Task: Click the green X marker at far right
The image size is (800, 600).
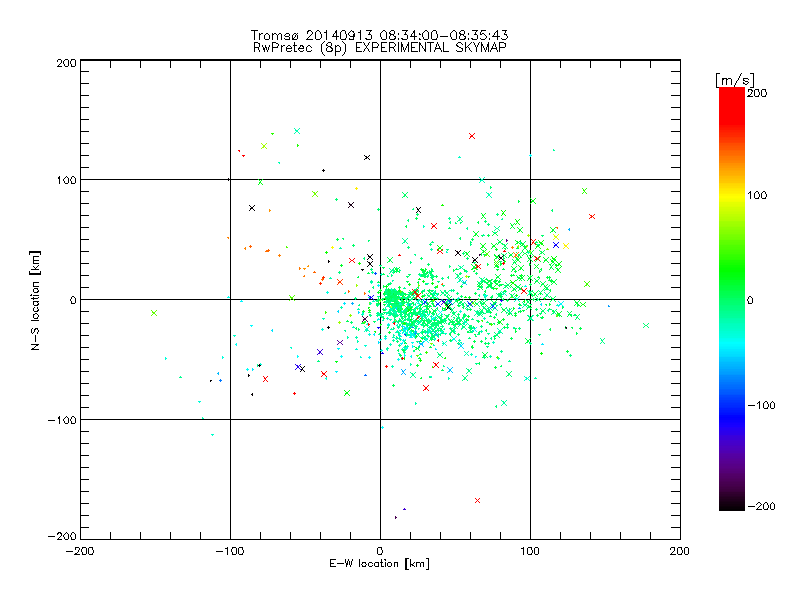Action: click(x=646, y=326)
